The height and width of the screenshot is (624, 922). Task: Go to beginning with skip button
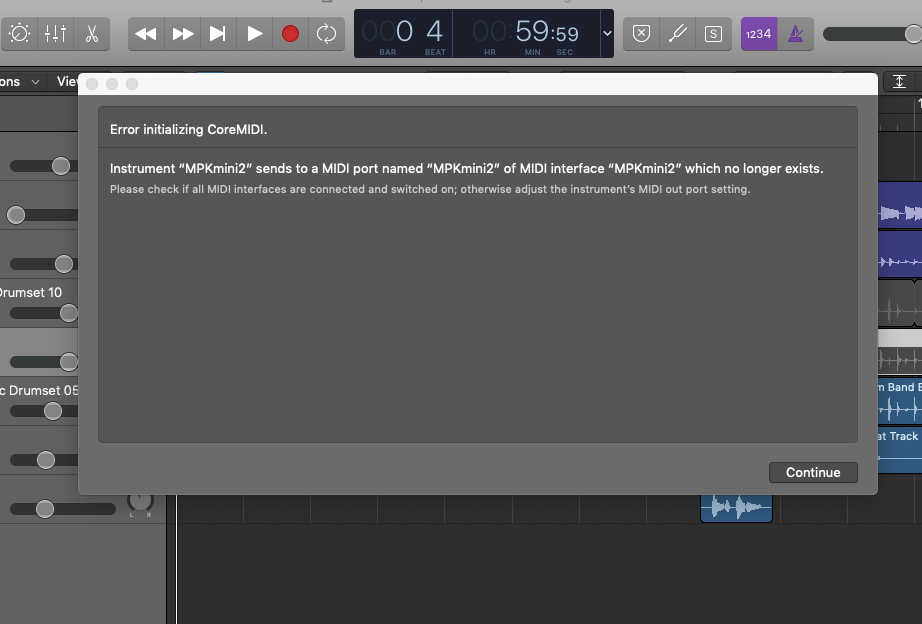click(218, 34)
